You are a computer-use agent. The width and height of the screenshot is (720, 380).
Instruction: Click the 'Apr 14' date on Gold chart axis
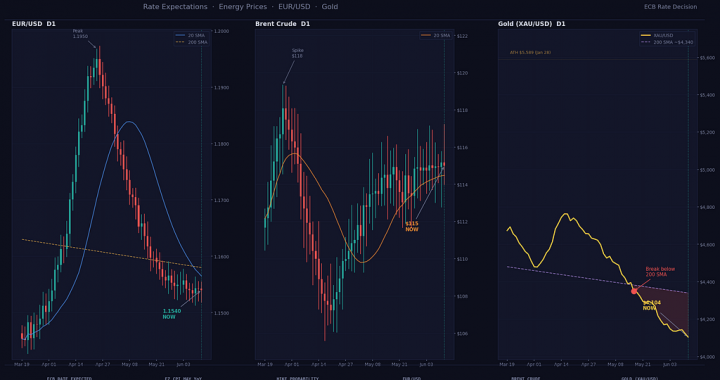[x=561, y=364]
